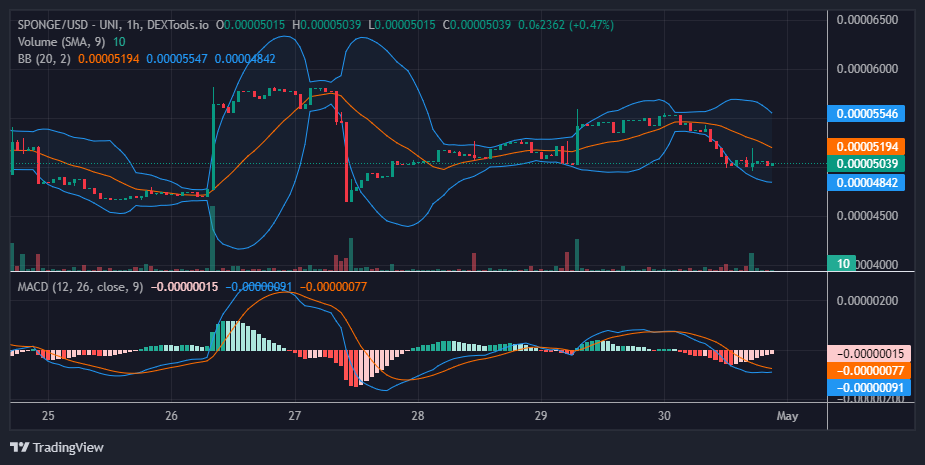
Task: Click the green 0.00005039 current price tag
Action: click(x=866, y=163)
